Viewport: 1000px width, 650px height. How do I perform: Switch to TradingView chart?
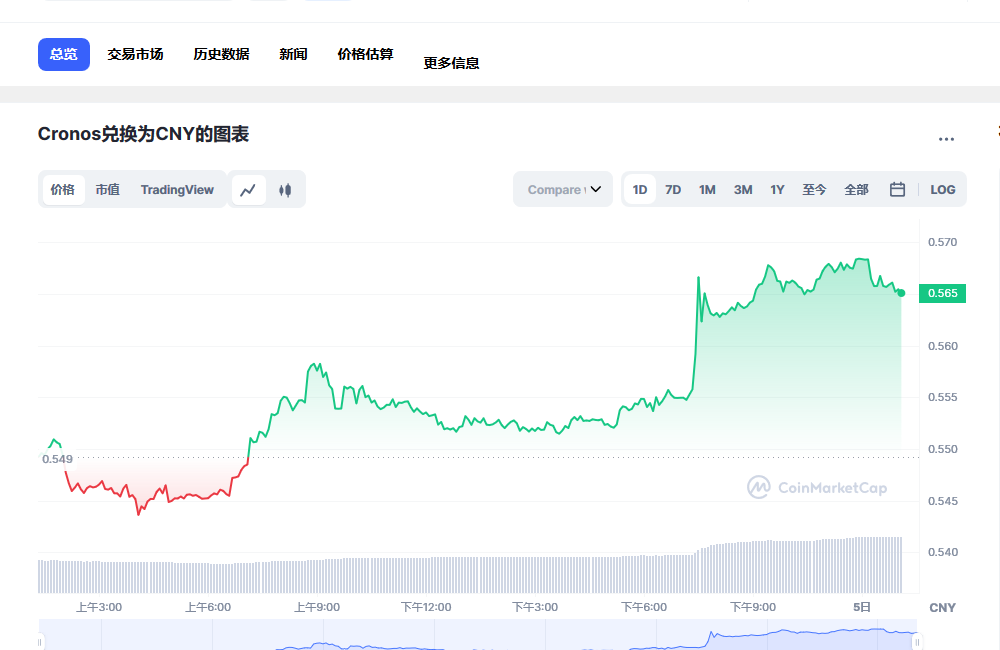click(177, 189)
